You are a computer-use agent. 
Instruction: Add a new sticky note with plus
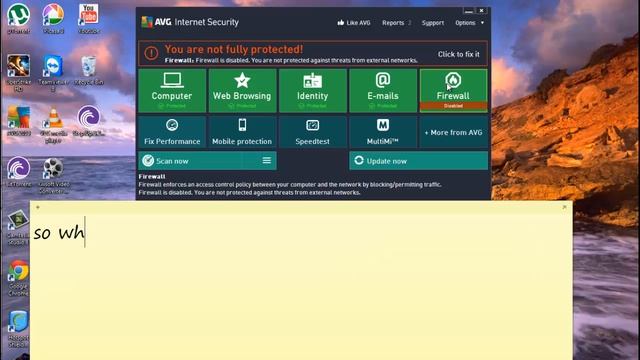coord(38,207)
